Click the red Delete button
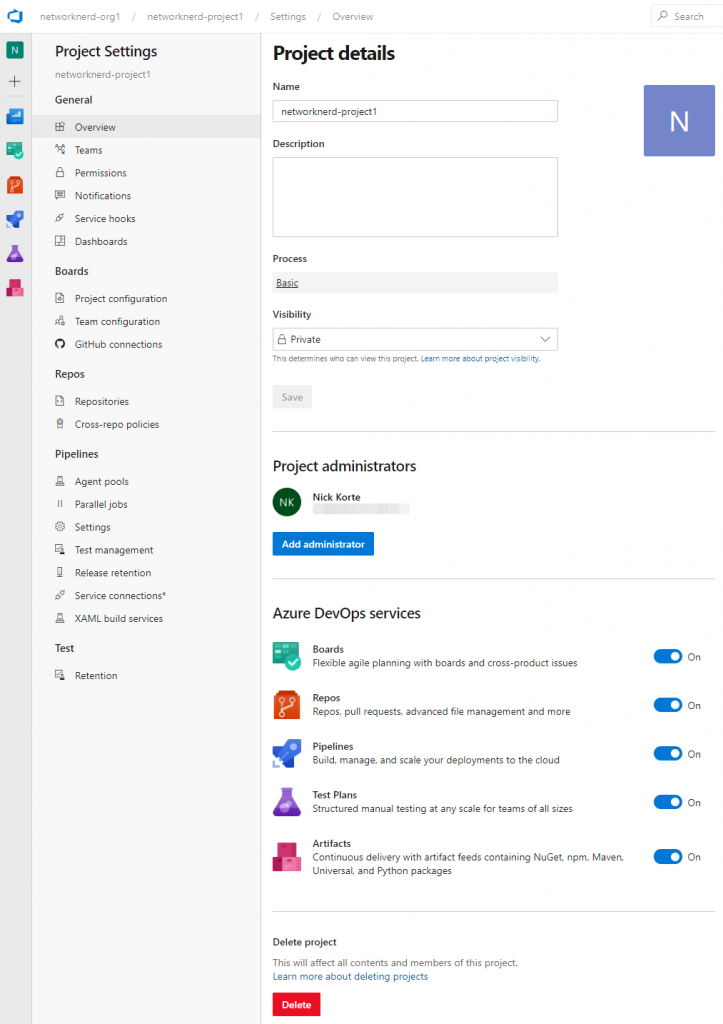This screenshot has height=1024, width=723. click(x=297, y=1004)
